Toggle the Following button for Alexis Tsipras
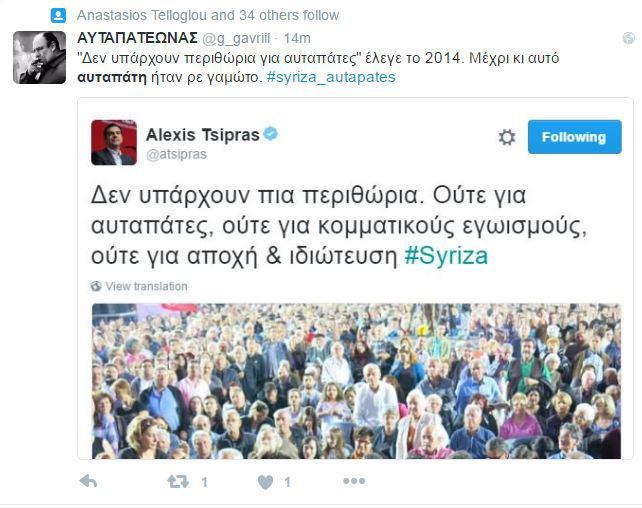Image resolution: width=642 pixels, height=508 pixels. (574, 137)
